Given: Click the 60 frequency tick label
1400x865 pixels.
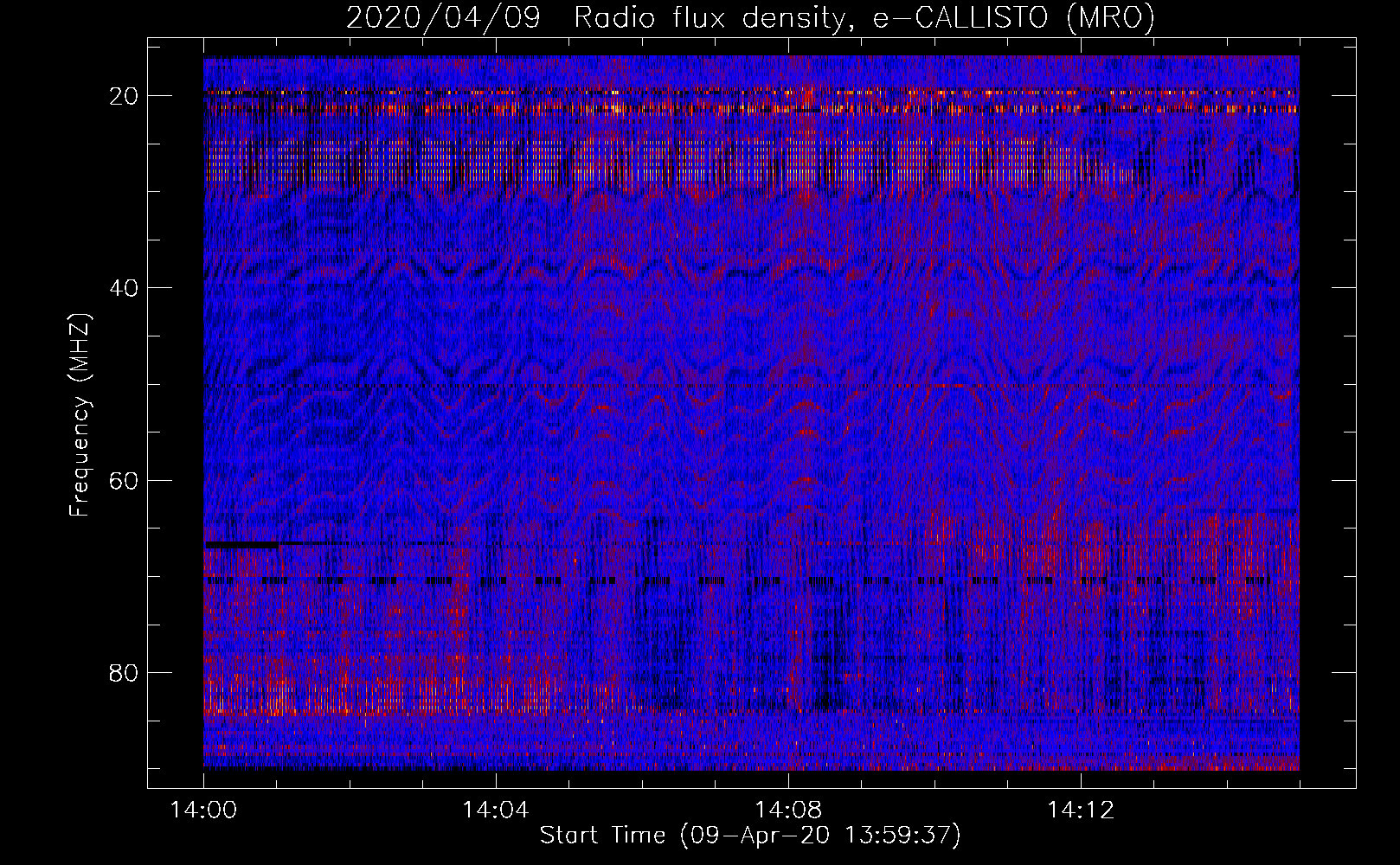Looking at the screenshot, I should 125,480.
